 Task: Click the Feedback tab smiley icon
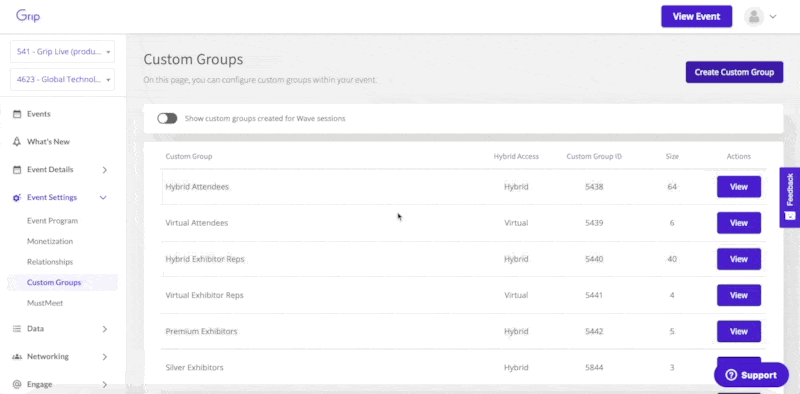[790, 215]
